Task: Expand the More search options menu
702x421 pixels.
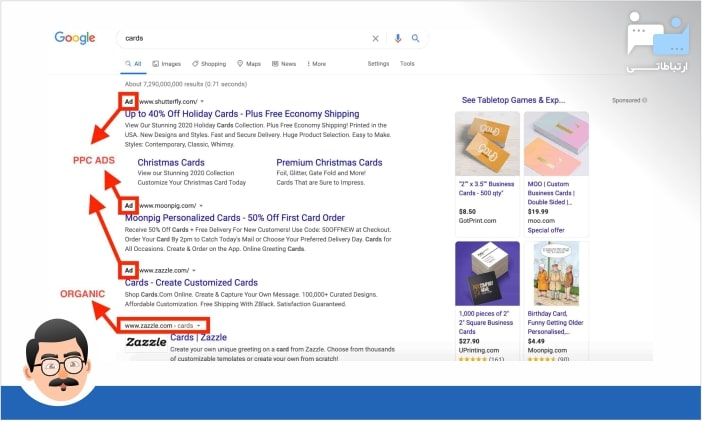Action: [x=315, y=64]
